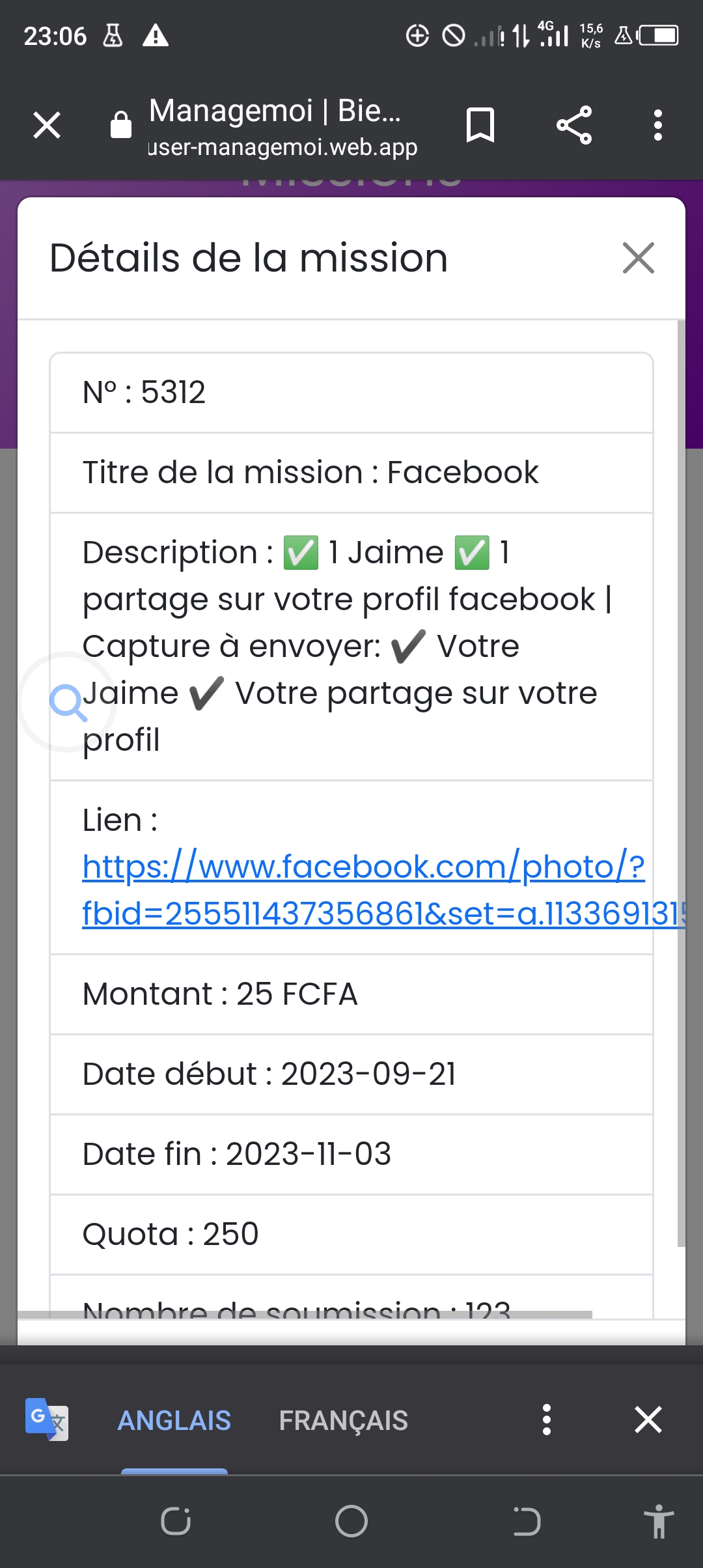Close the browser custom tab
The image size is (703, 1568).
pyautogui.click(x=47, y=125)
